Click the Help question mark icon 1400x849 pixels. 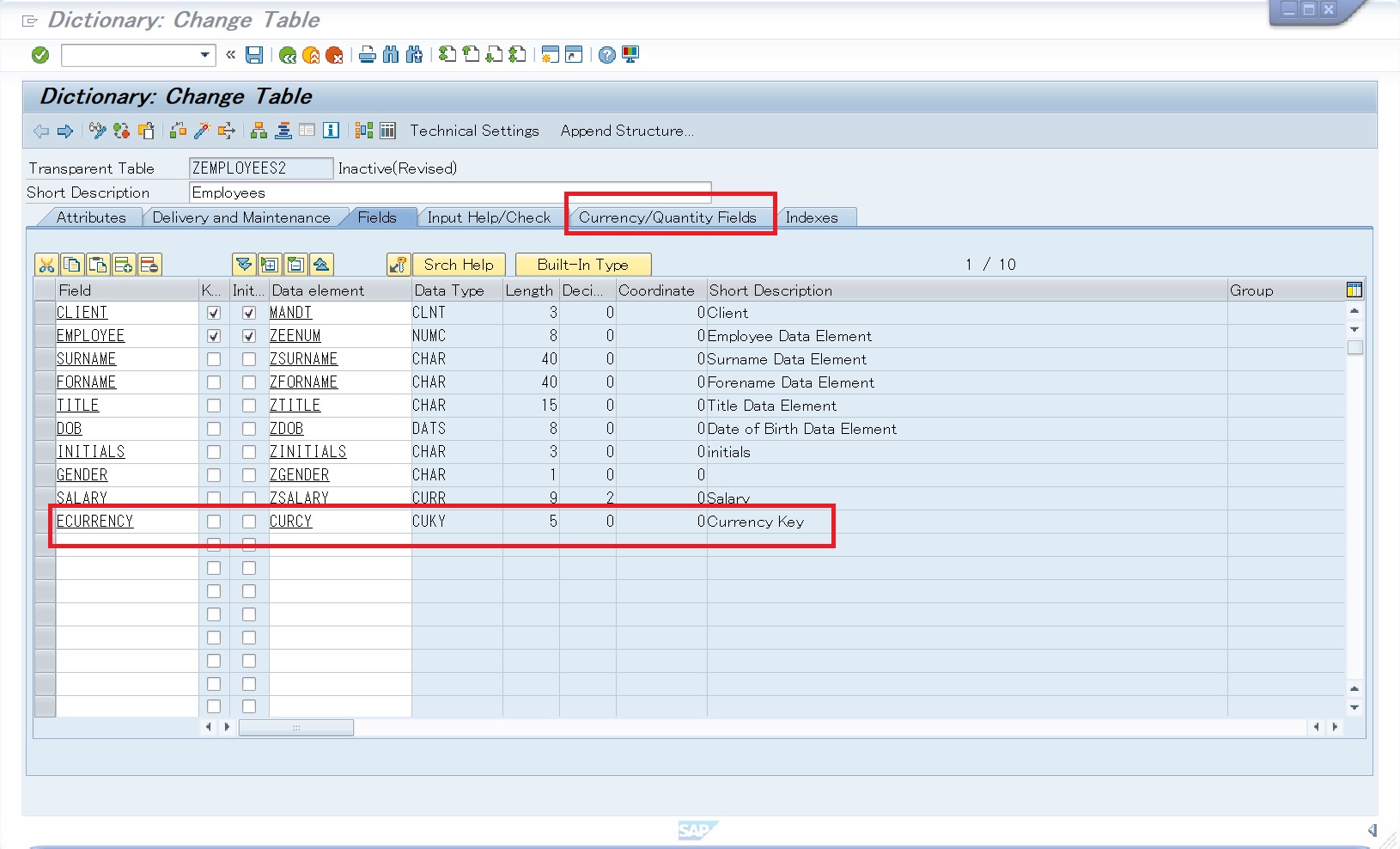point(607,55)
